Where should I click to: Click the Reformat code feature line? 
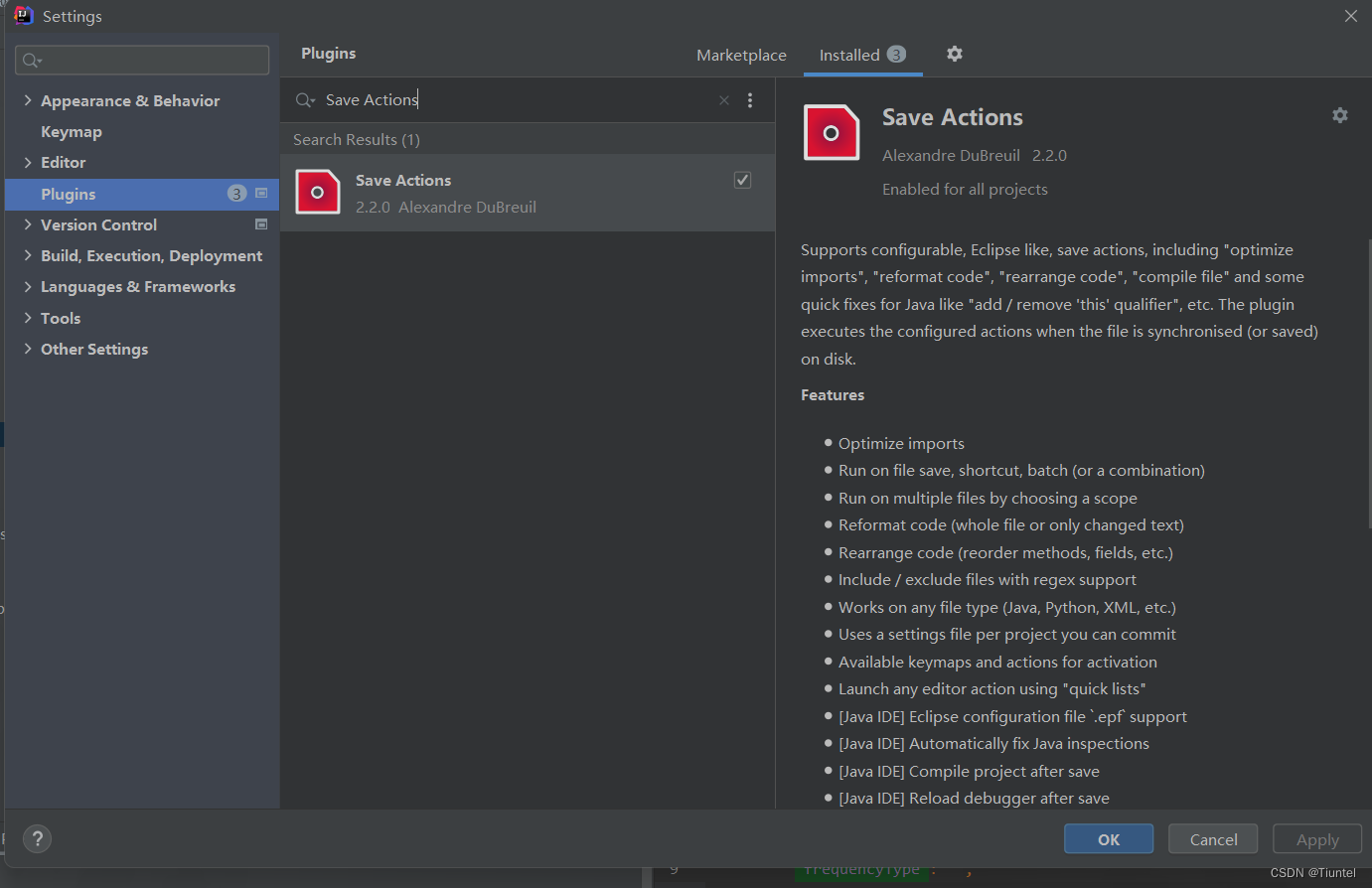[1011, 524]
